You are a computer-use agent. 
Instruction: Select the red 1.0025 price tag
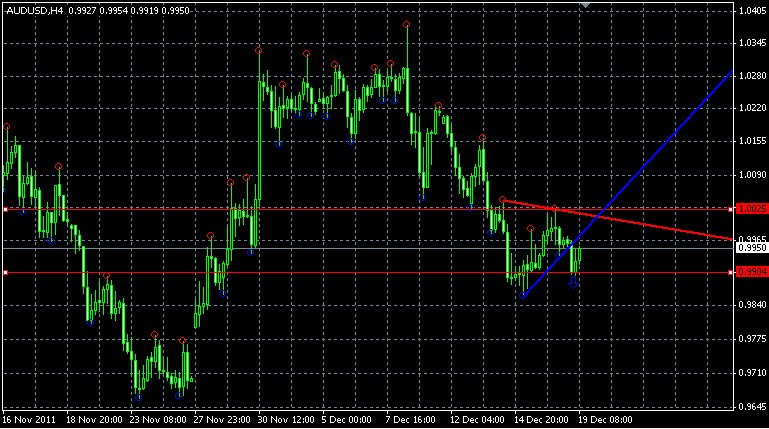752,209
